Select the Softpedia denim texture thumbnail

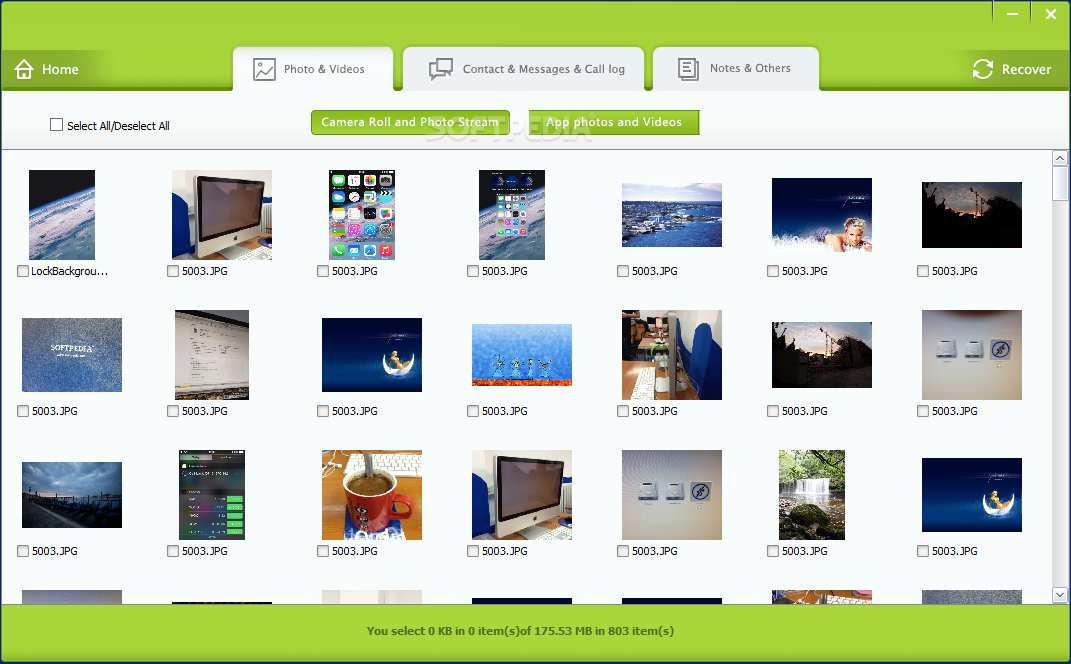point(72,355)
